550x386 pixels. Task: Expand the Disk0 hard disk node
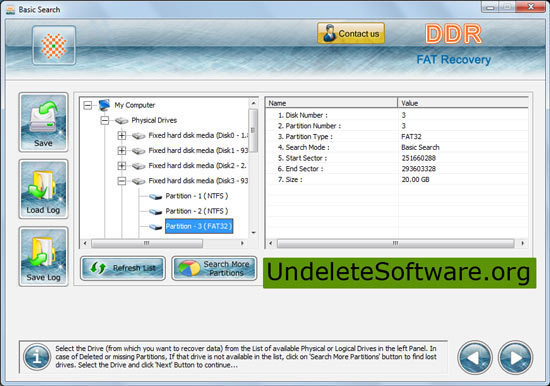(122, 135)
